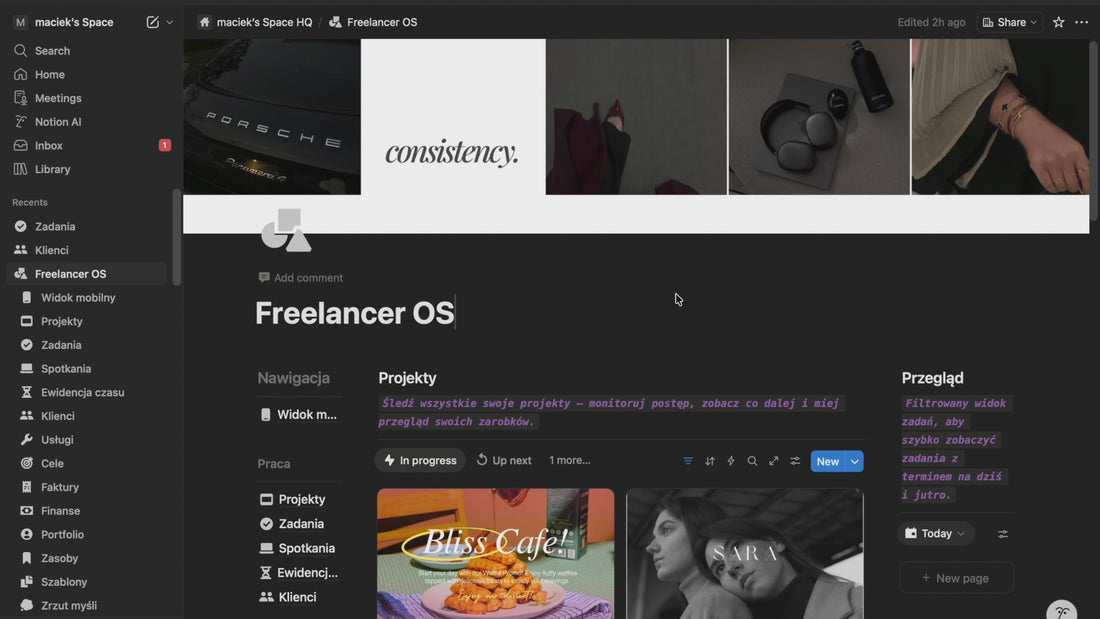Screen dimensions: 1100x619
Task: Show hidden views via 1 more
Action: (570, 460)
